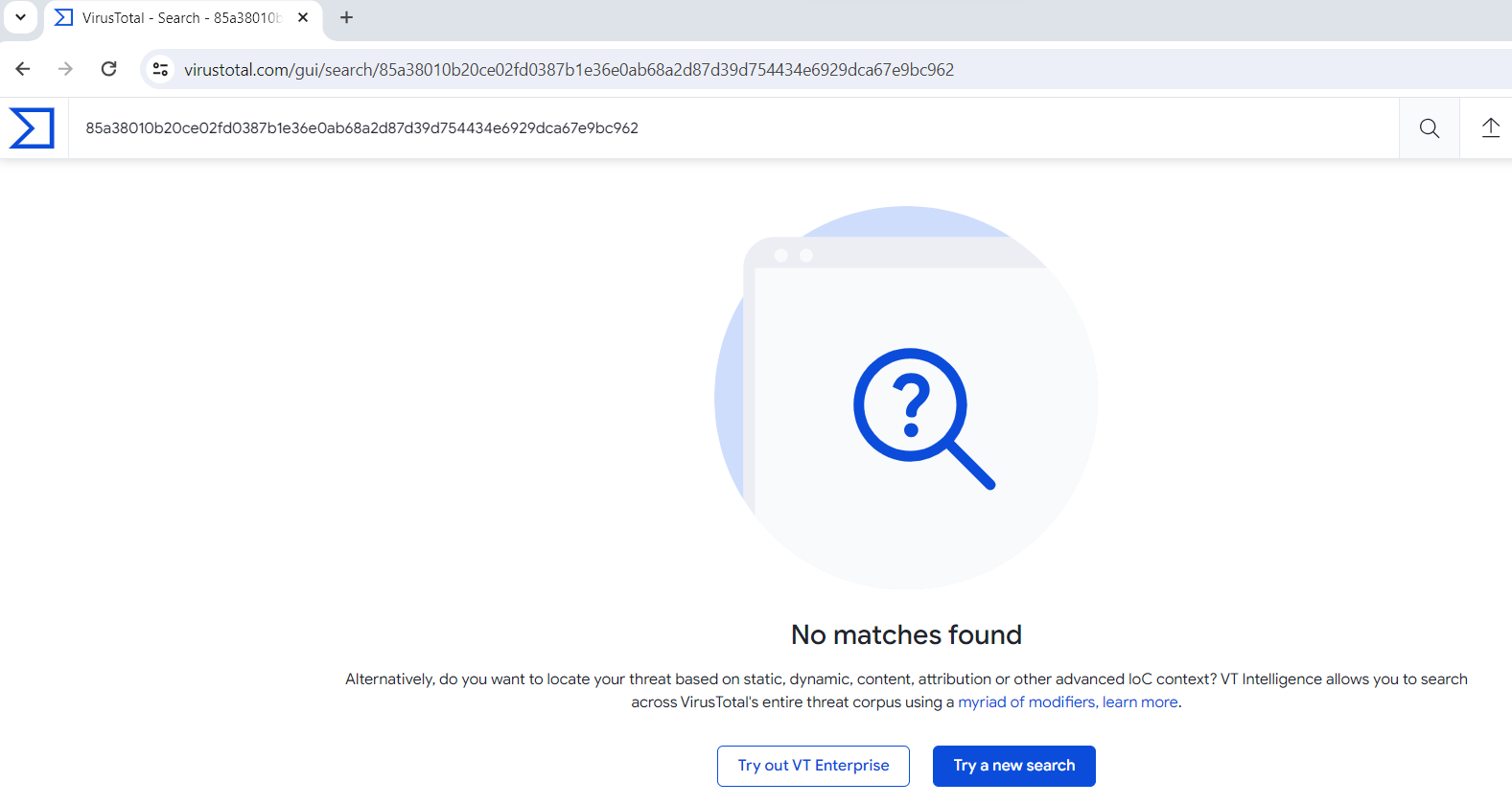This screenshot has width=1512, height=805.
Task: Open the tab search dropdown chevron
Action: click(x=20, y=17)
